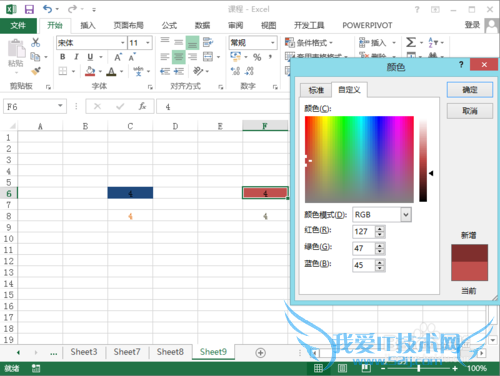Decrease the font size

point(132,57)
